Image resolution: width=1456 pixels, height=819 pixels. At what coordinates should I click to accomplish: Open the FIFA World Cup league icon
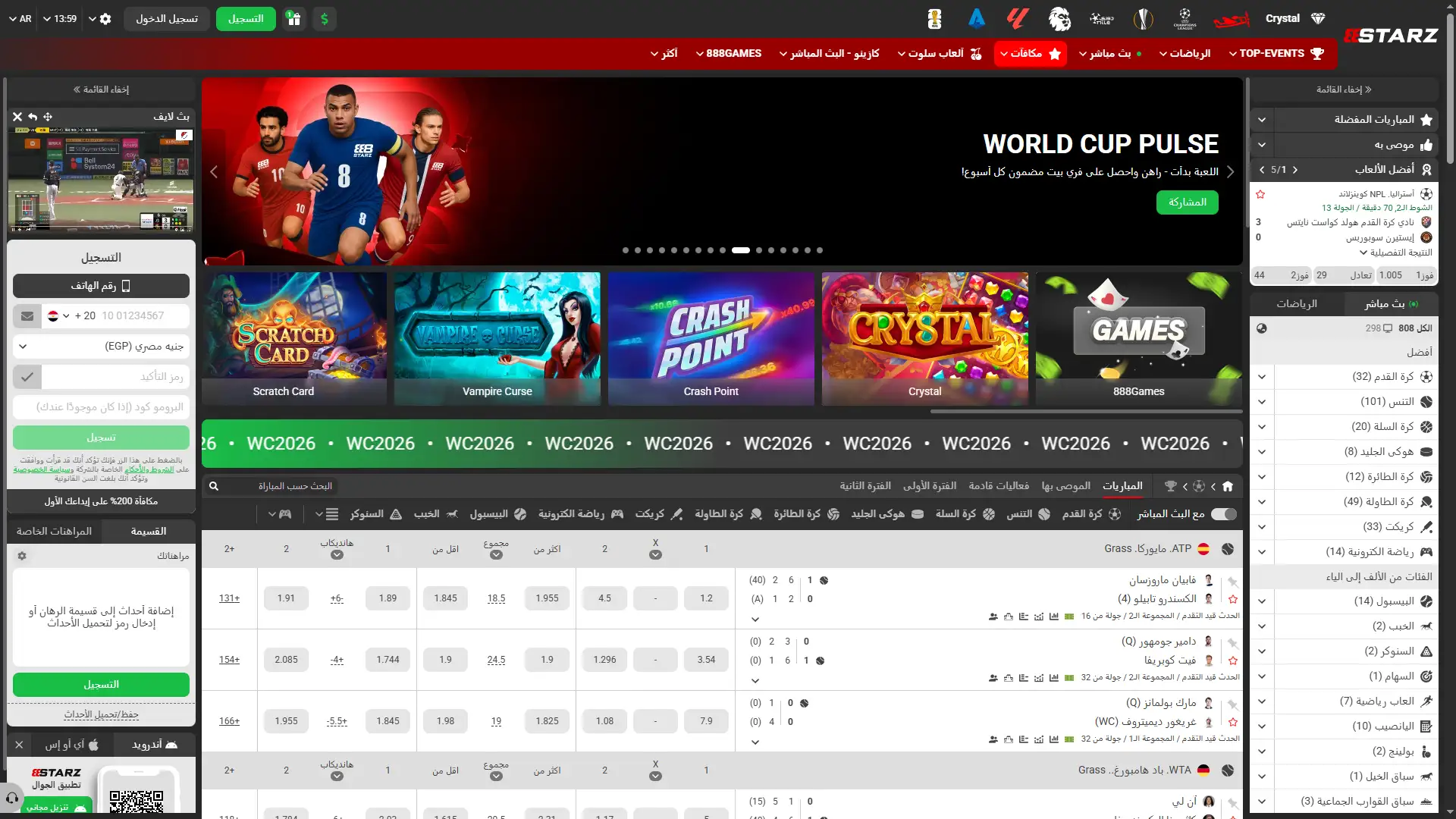(x=934, y=18)
